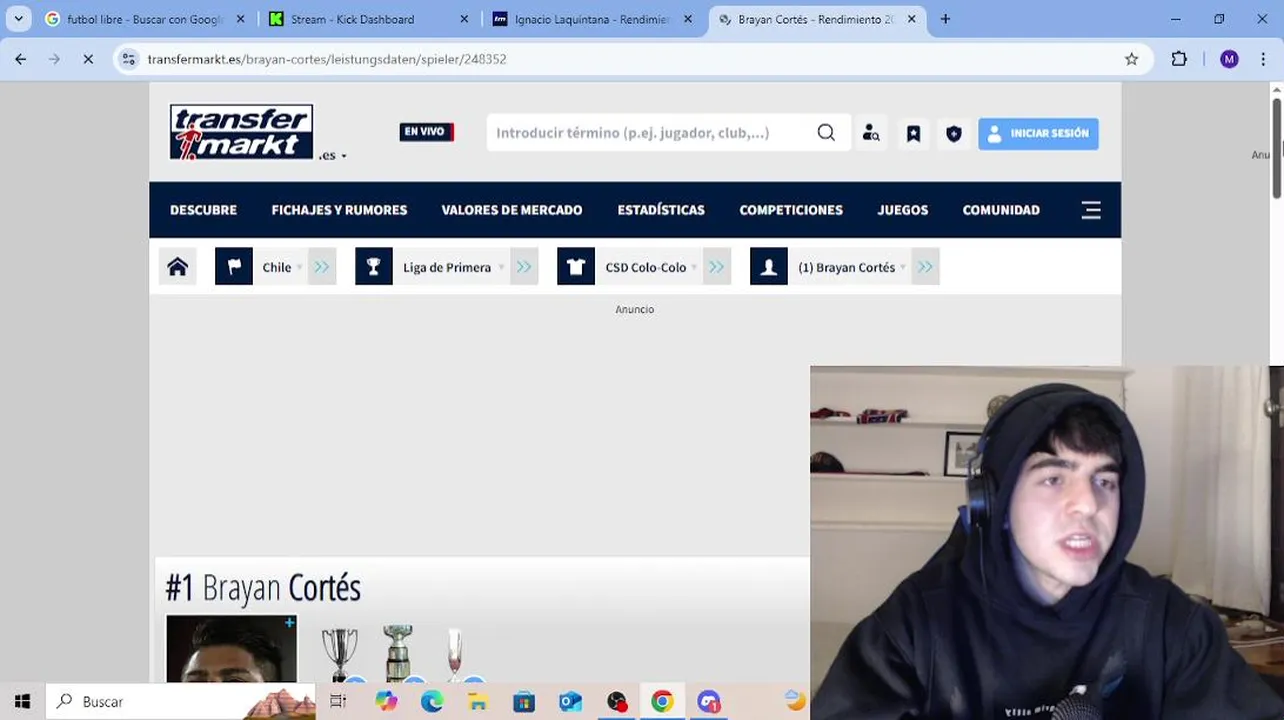Open the Chrome profile avatar M
1284x720 pixels.
(x=1229, y=59)
